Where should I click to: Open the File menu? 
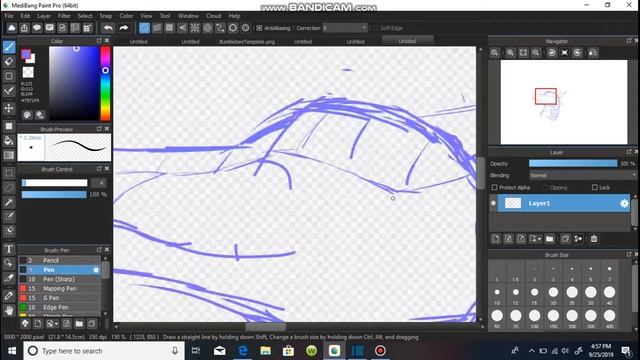pos(9,16)
